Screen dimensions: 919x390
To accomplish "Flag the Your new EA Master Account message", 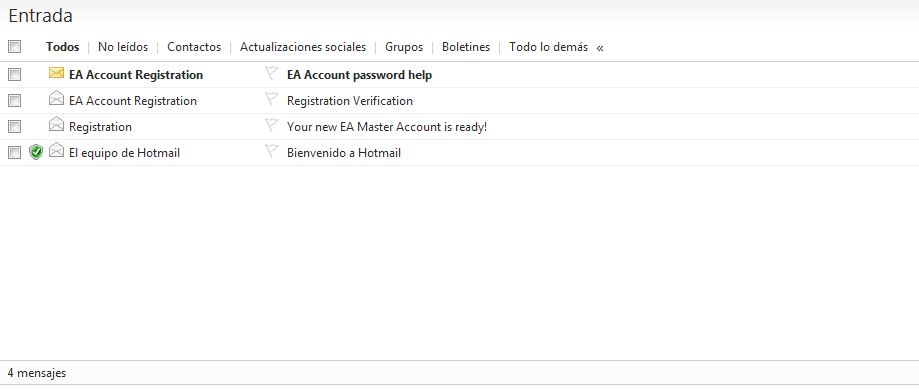I will [x=271, y=125].
